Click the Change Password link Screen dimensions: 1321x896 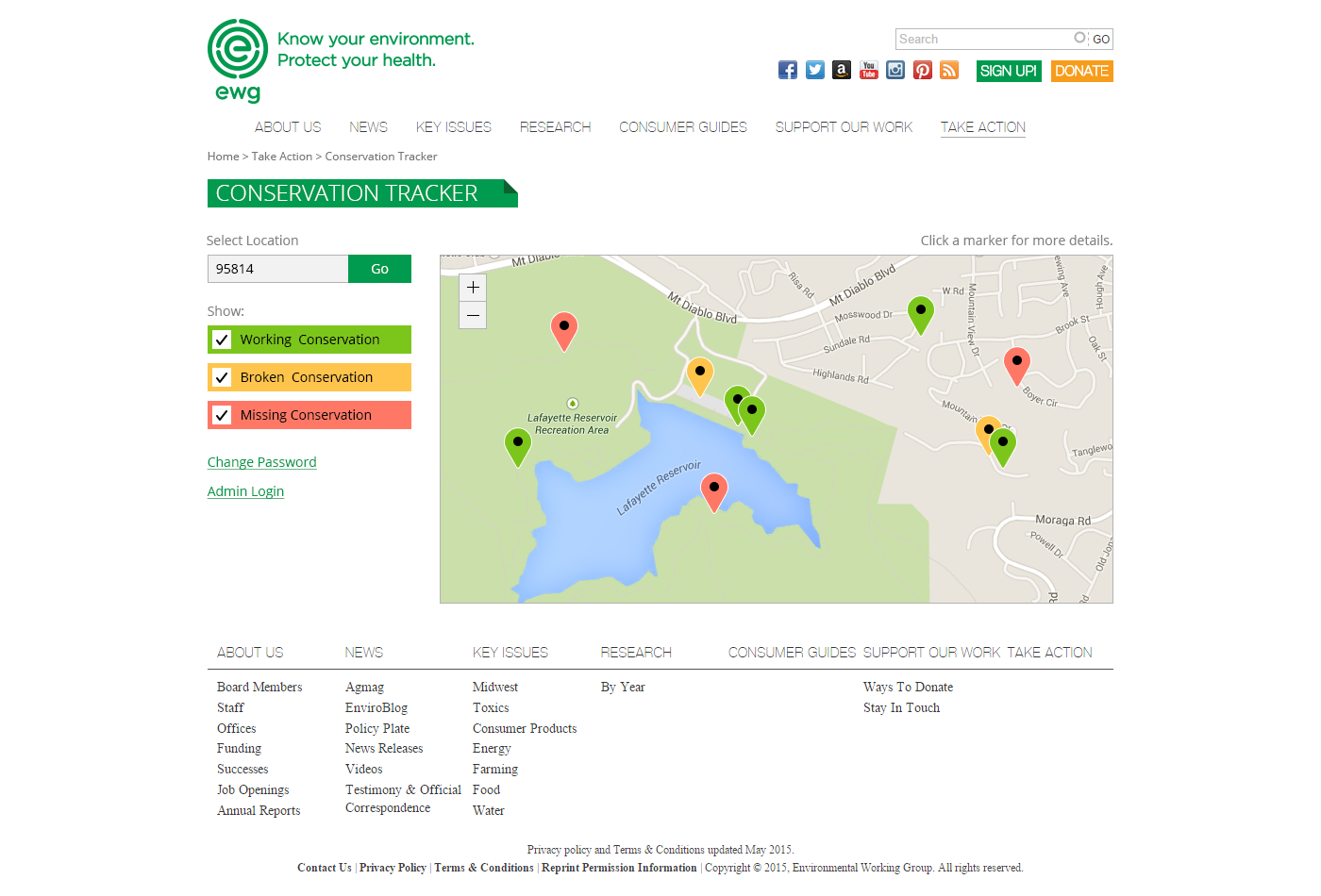[261, 462]
